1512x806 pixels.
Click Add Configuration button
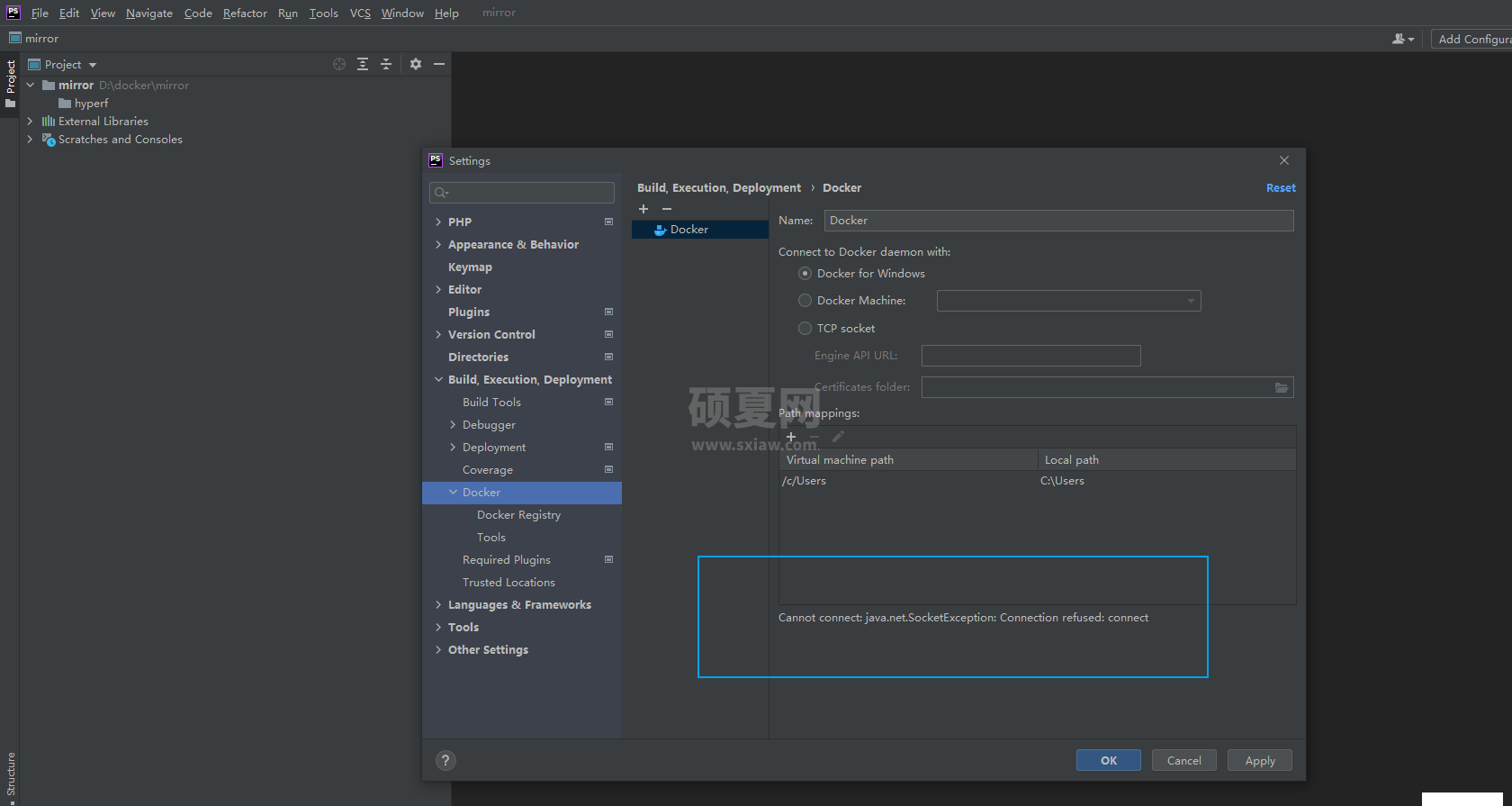1473,39
